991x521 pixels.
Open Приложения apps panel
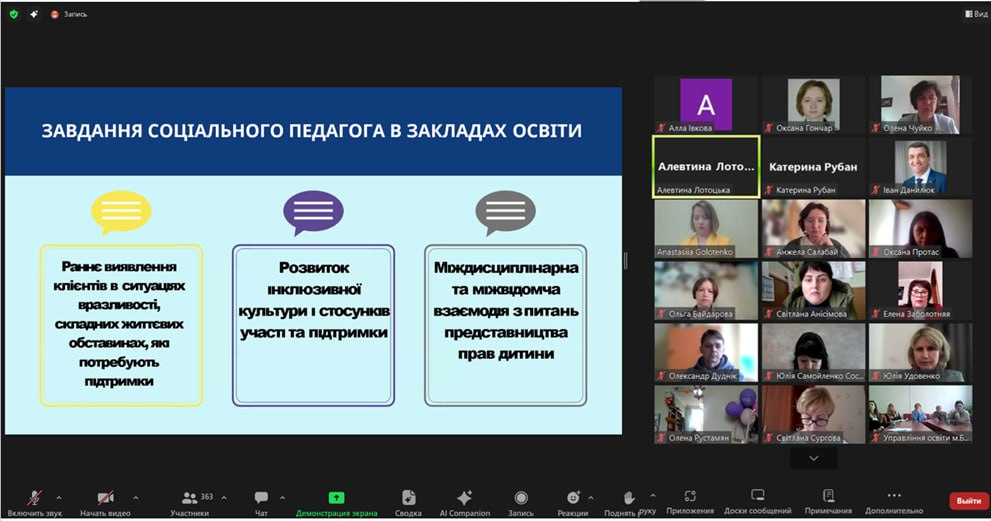[691, 500]
